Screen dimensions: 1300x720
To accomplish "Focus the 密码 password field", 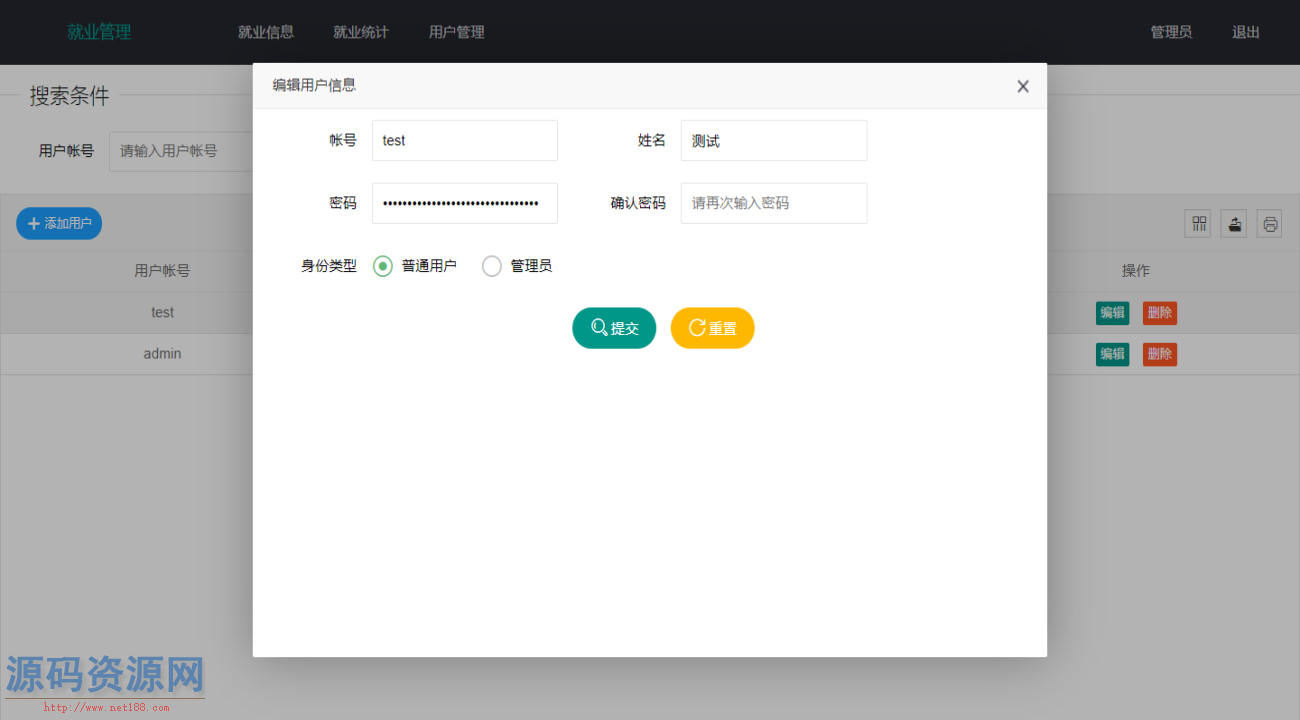I will tap(465, 203).
